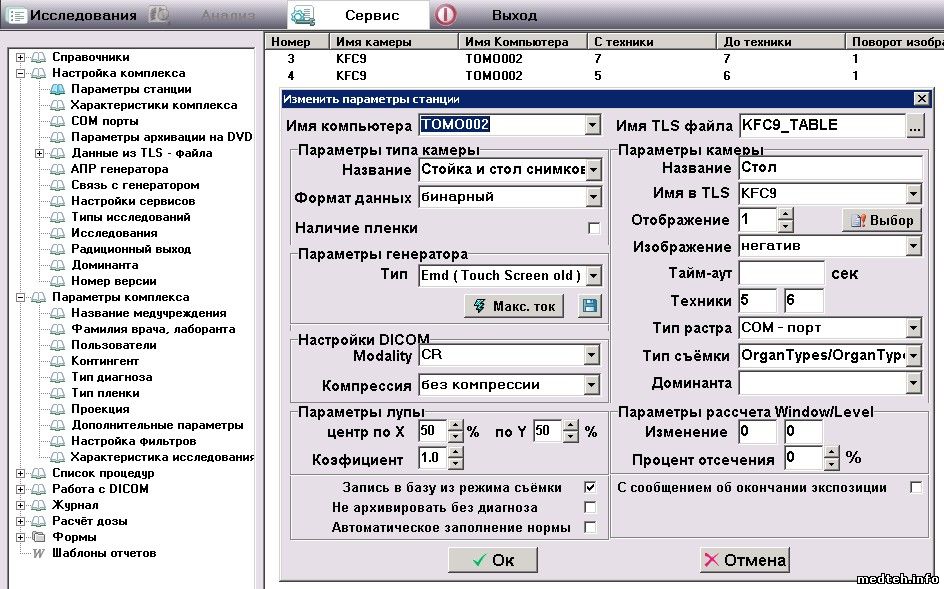The image size is (944, 589).
Task: Click the Исследования list icon in toolbar
Action: [17, 15]
